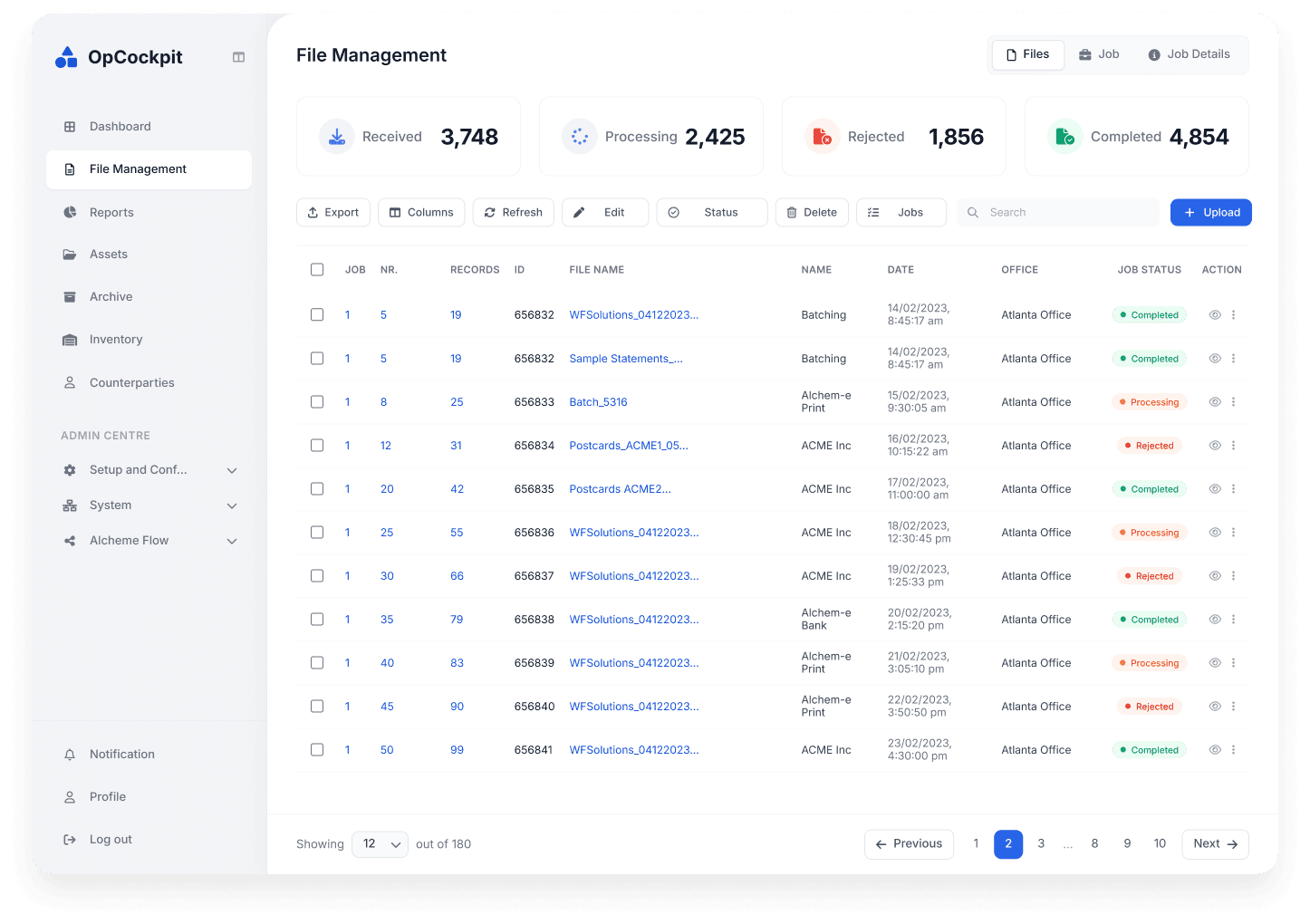
Task: Open the Job Details tab
Action: tap(1189, 54)
